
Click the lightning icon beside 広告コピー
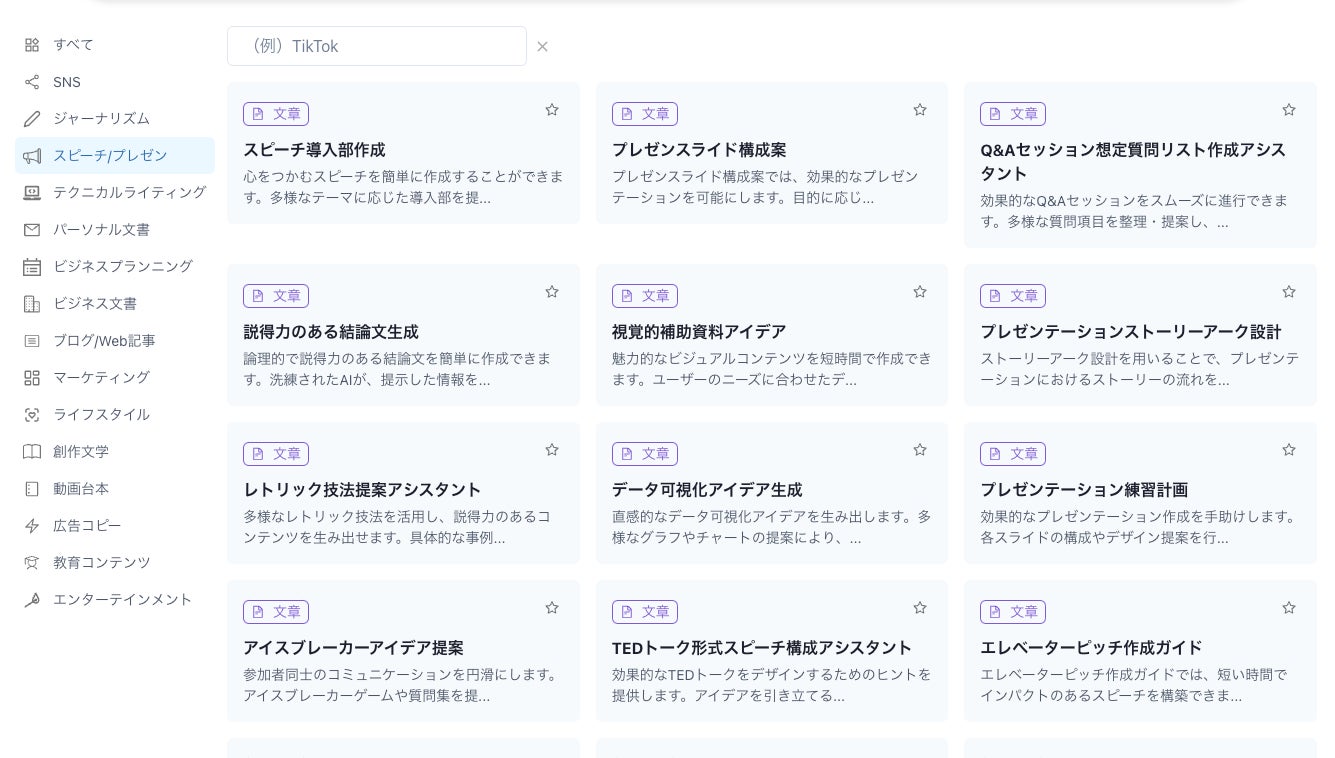click(x=32, y=526)
